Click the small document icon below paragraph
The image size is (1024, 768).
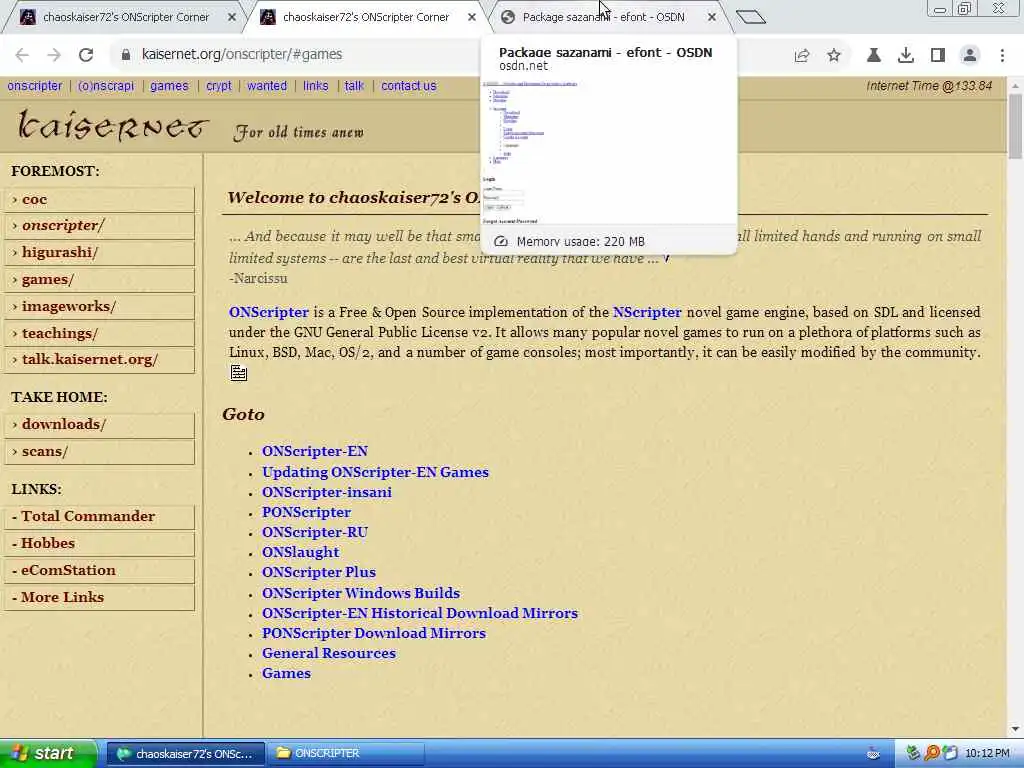[239, 374]
